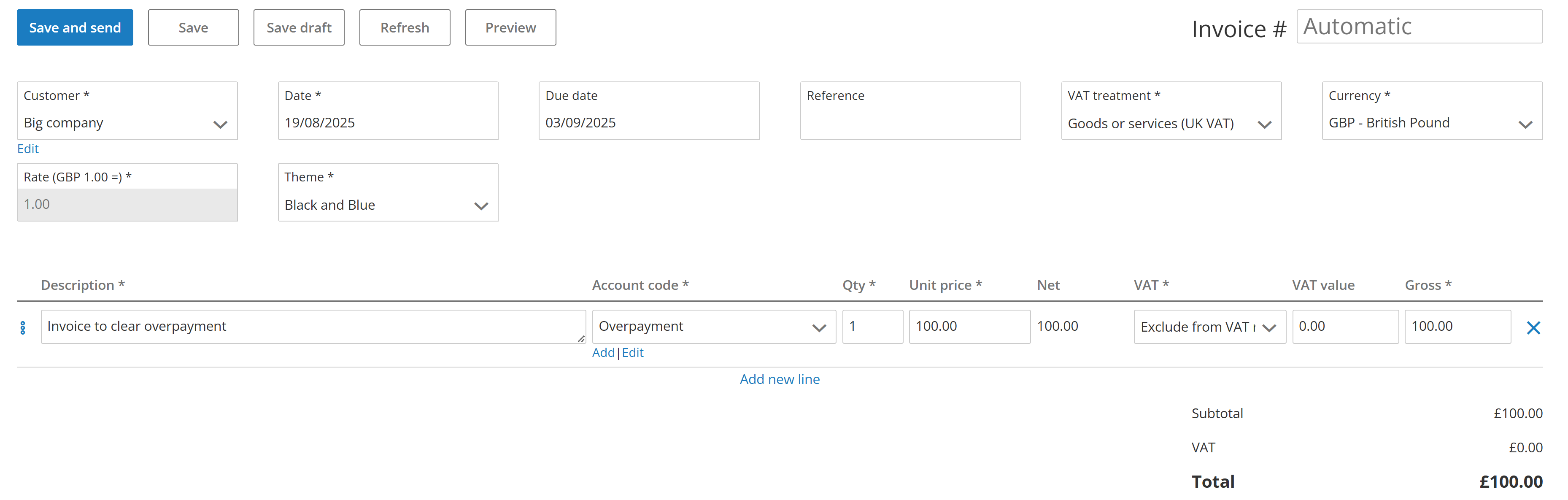This screenshot has width=1568, height=500.
Task: Delete the invoice line with X icon
Action: (1533, 328)
